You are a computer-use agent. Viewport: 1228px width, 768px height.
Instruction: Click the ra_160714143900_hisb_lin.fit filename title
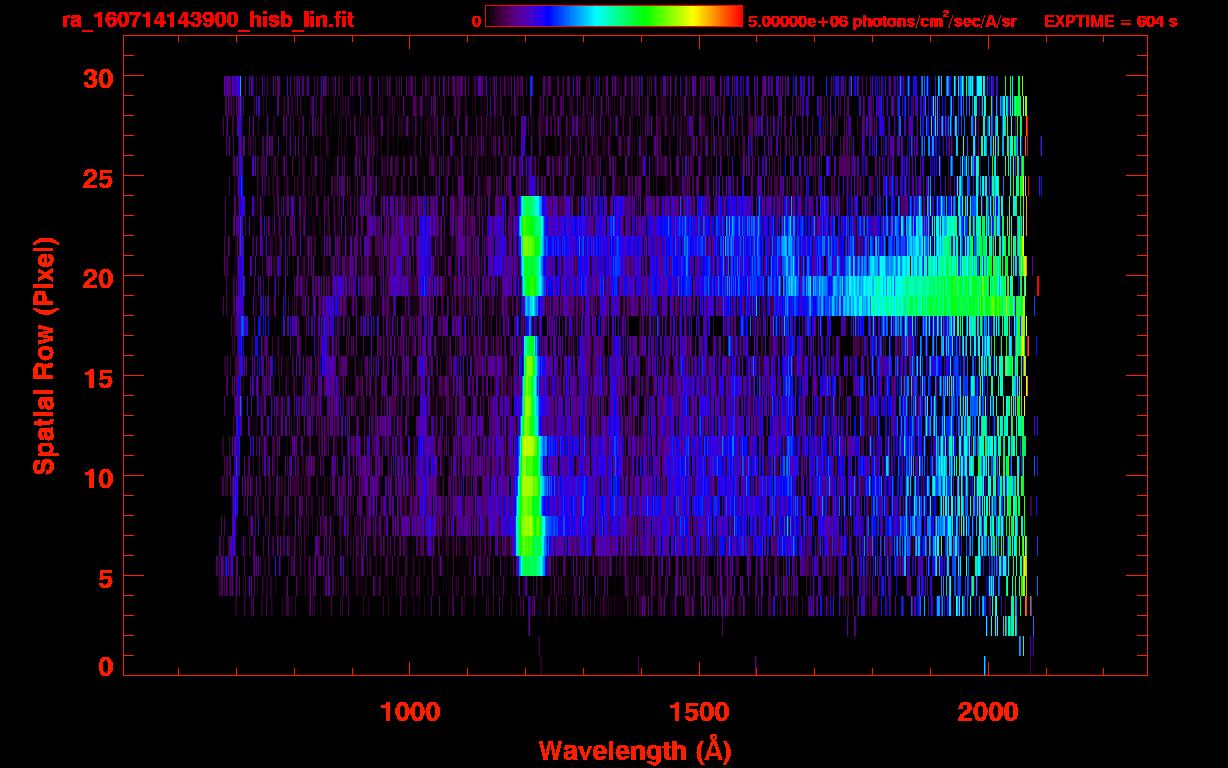pyautogui.click(x=207, y=20)
